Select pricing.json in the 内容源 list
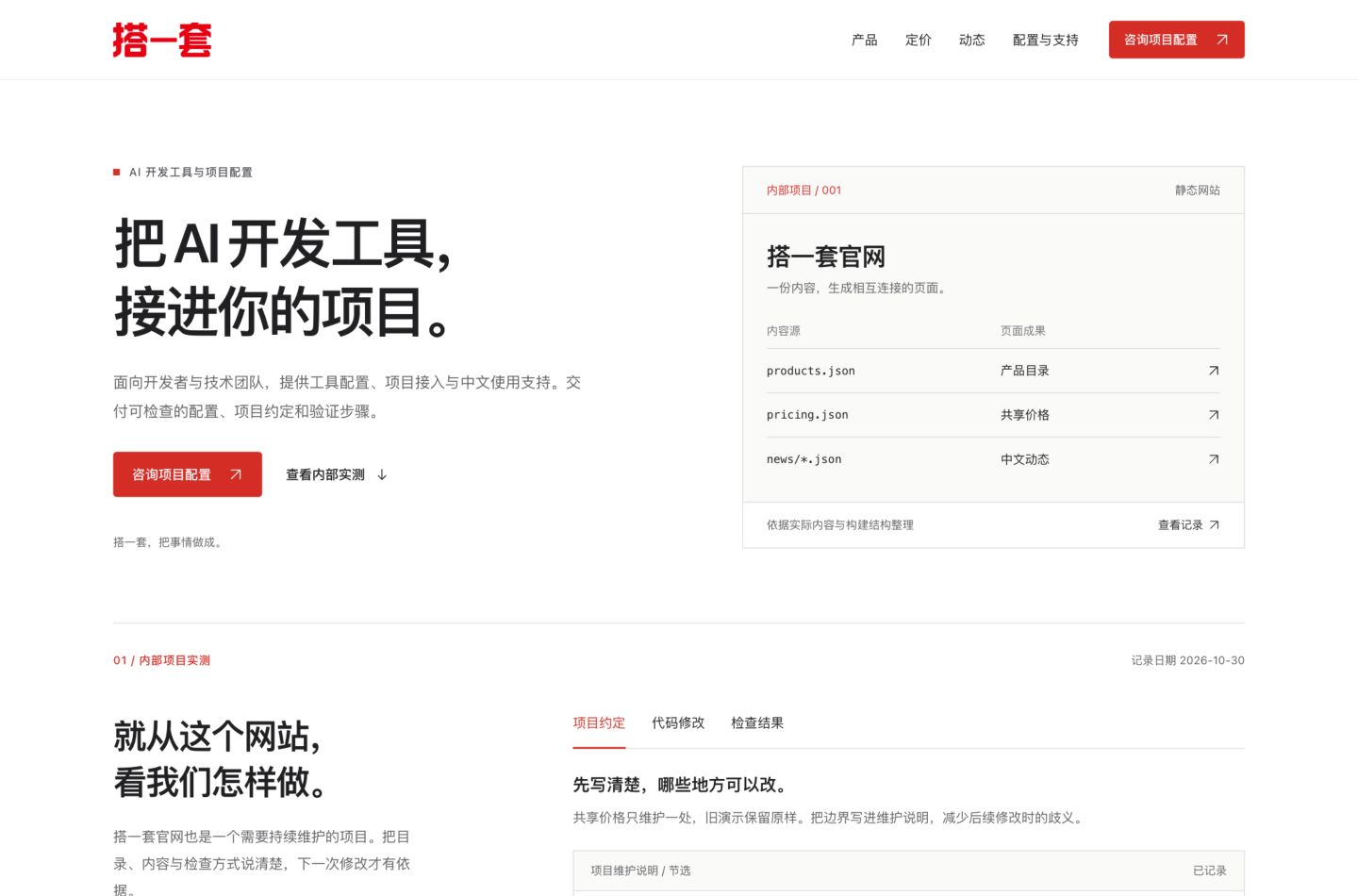 (807, 415)
